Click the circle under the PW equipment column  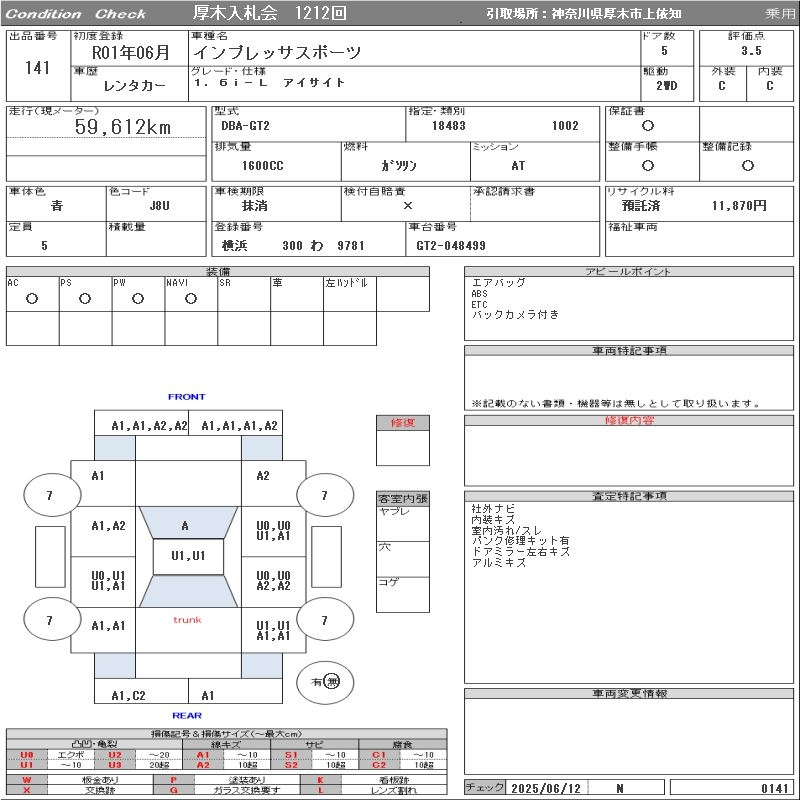(138, 299)
